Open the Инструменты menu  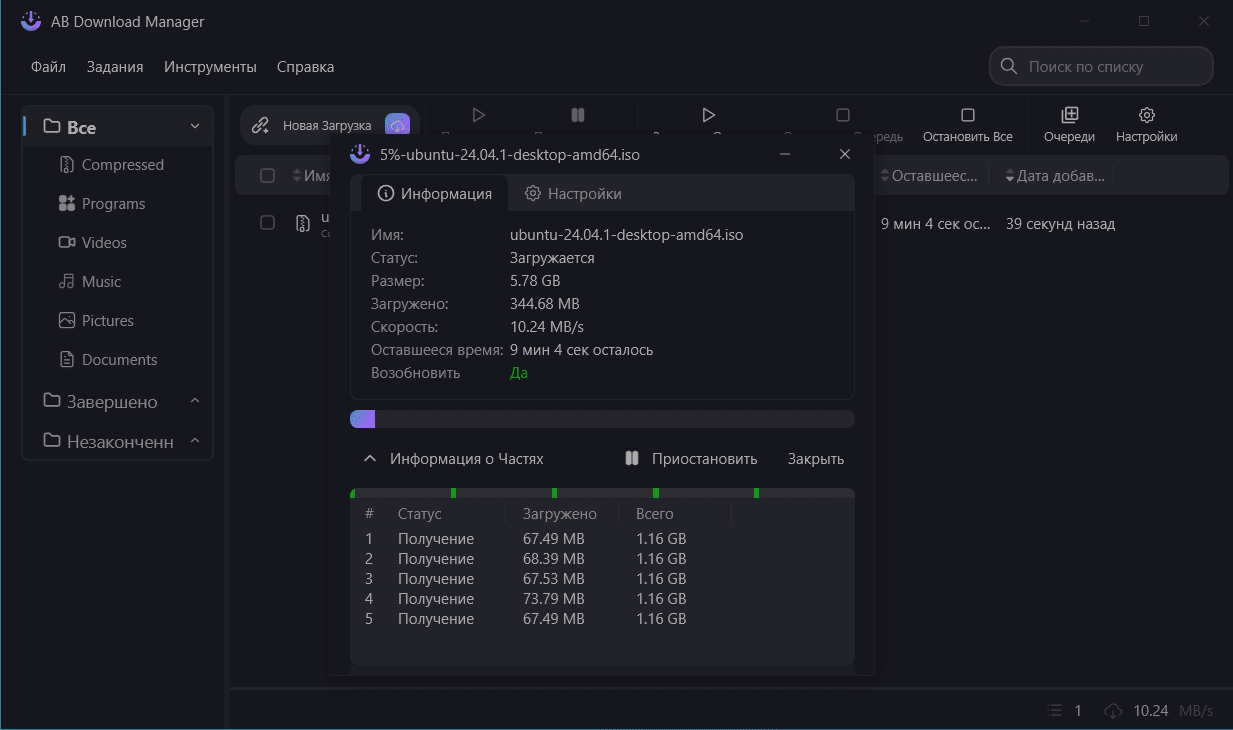pyautogui.click(x=211, y=67)
